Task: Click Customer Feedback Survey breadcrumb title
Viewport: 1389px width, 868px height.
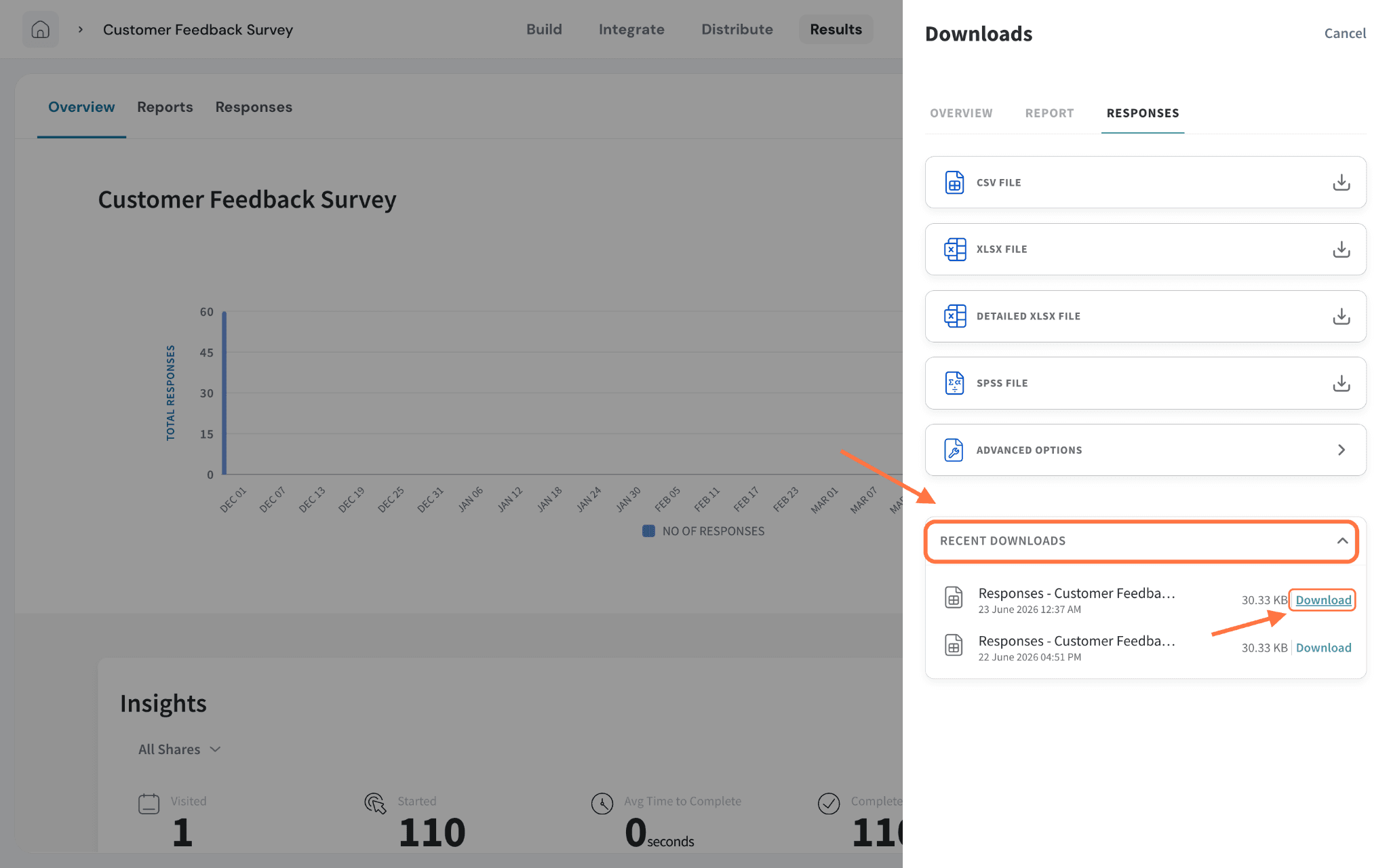Action: 198,30
